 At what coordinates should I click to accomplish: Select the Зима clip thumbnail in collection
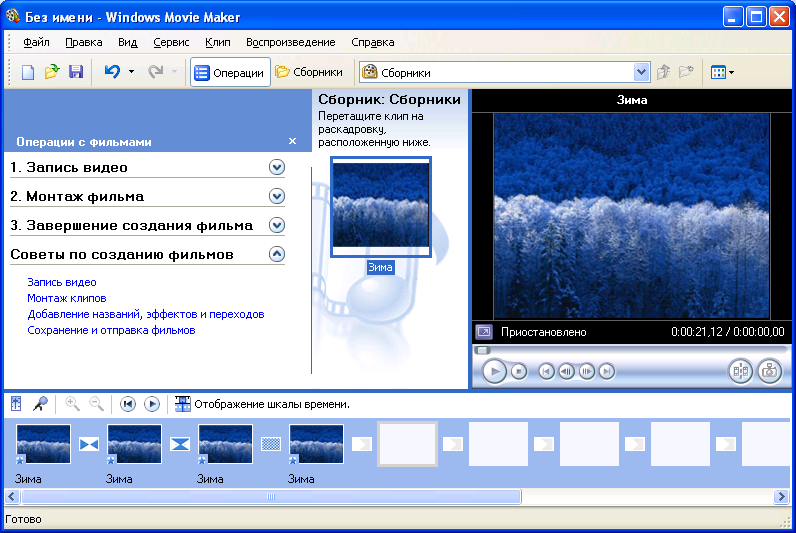click(x=381, y=207)
